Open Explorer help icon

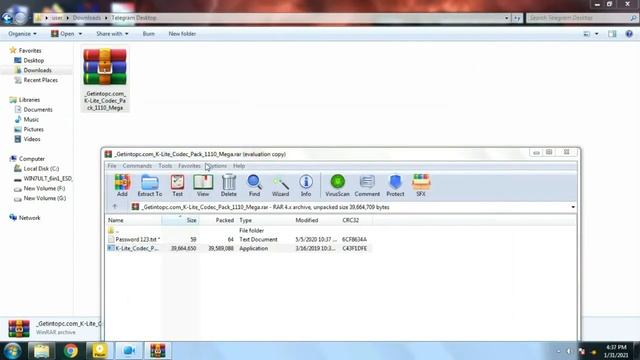pos(629,34)
